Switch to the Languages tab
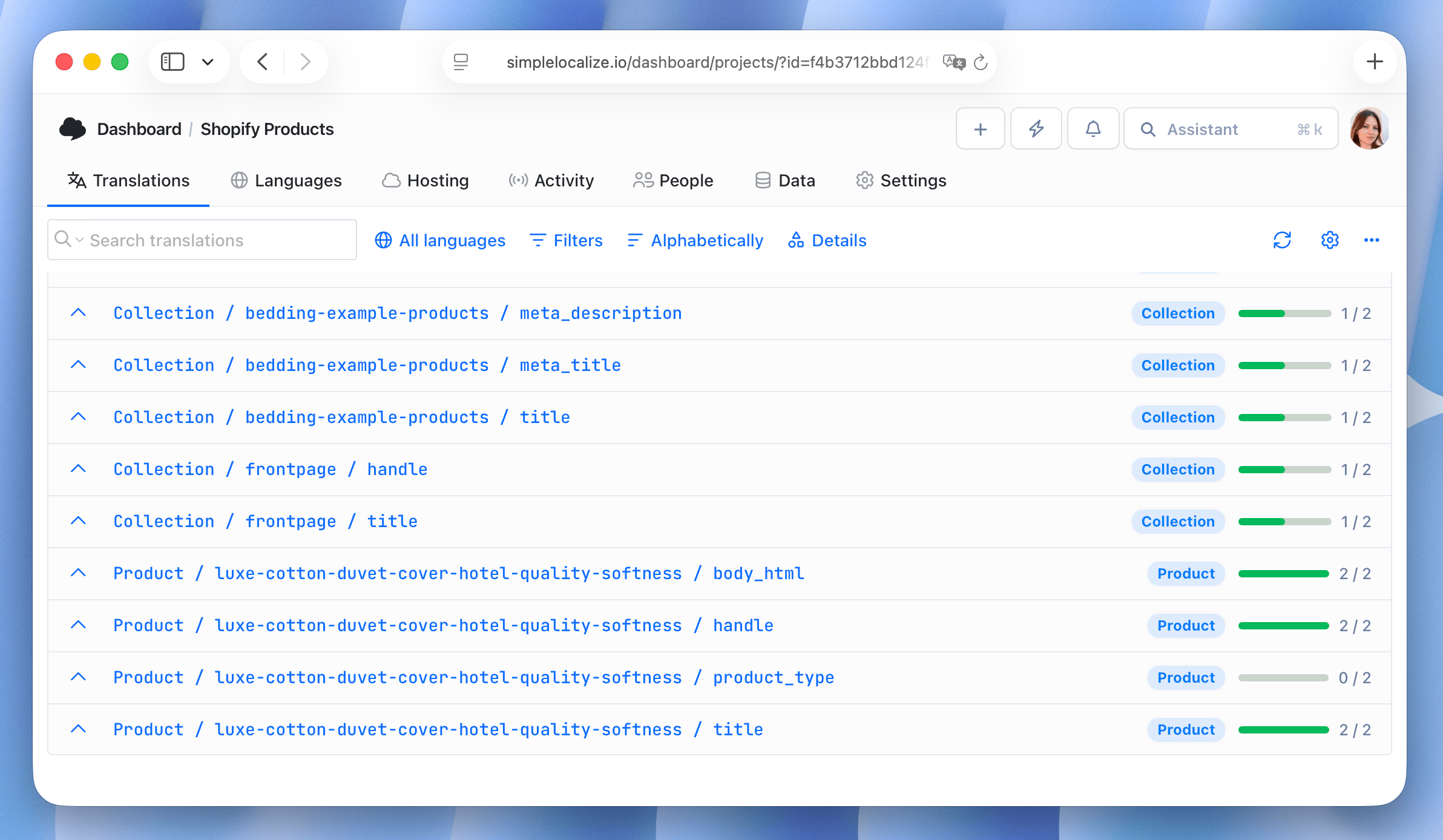 (x=286, y=180)
